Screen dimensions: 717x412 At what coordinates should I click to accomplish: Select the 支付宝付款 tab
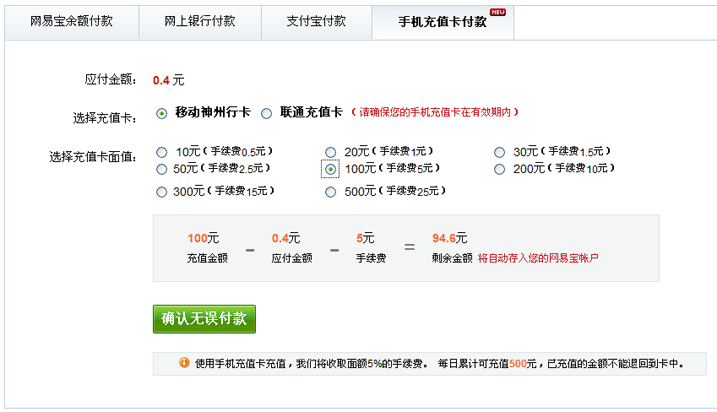pyautogui.click(x=316, y=21)
